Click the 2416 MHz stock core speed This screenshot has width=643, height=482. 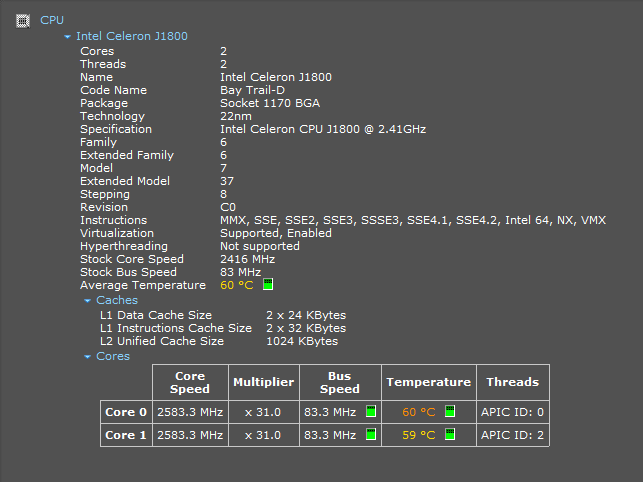[x=248, y=259]
